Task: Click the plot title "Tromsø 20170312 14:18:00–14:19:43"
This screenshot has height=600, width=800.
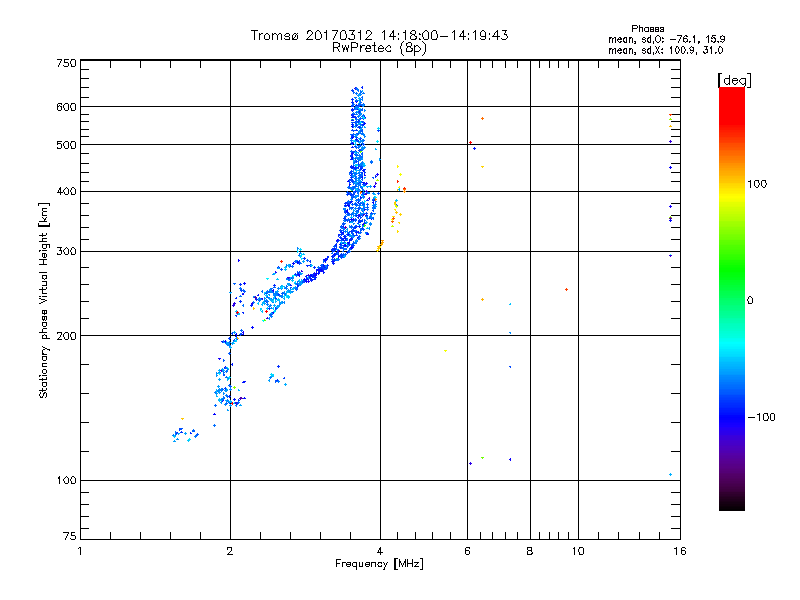Action: pos(379,35)
